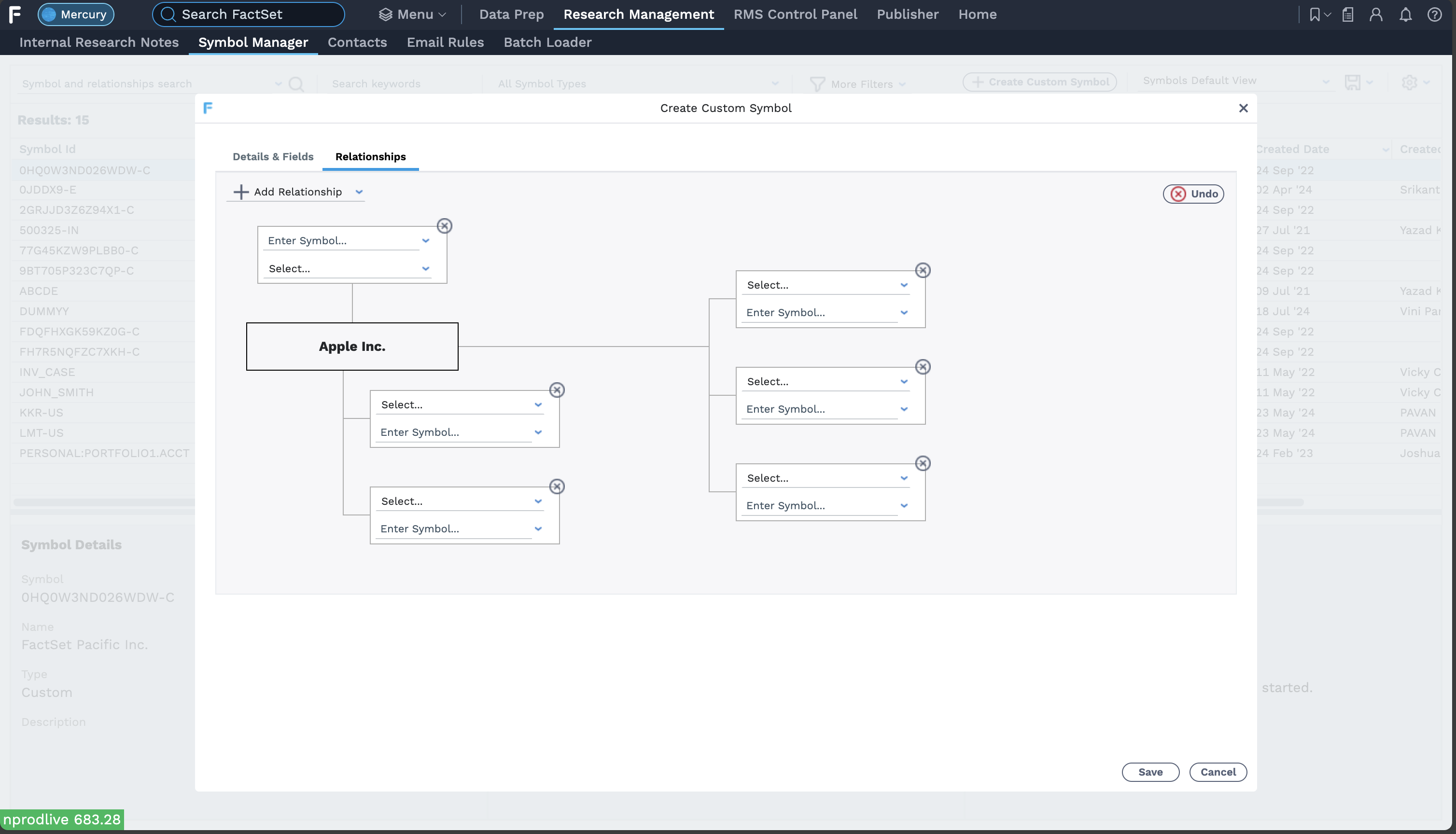Go to the Publisher tab
The height and width of the screenshot is (834, 1456).
pos(908,14)
